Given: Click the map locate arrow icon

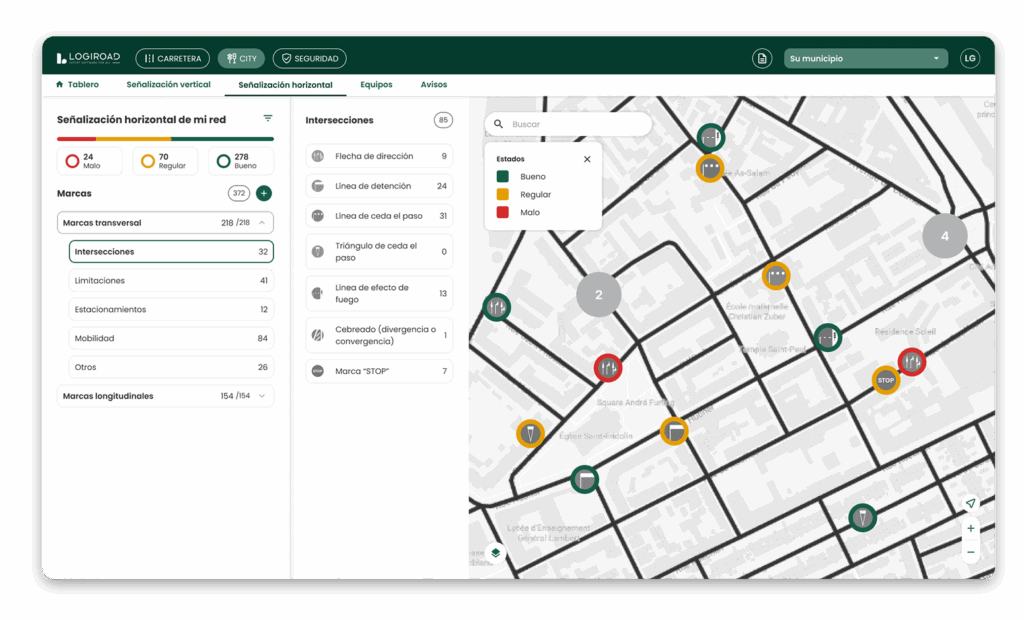Looking at the screenshot, I should 970,504.
